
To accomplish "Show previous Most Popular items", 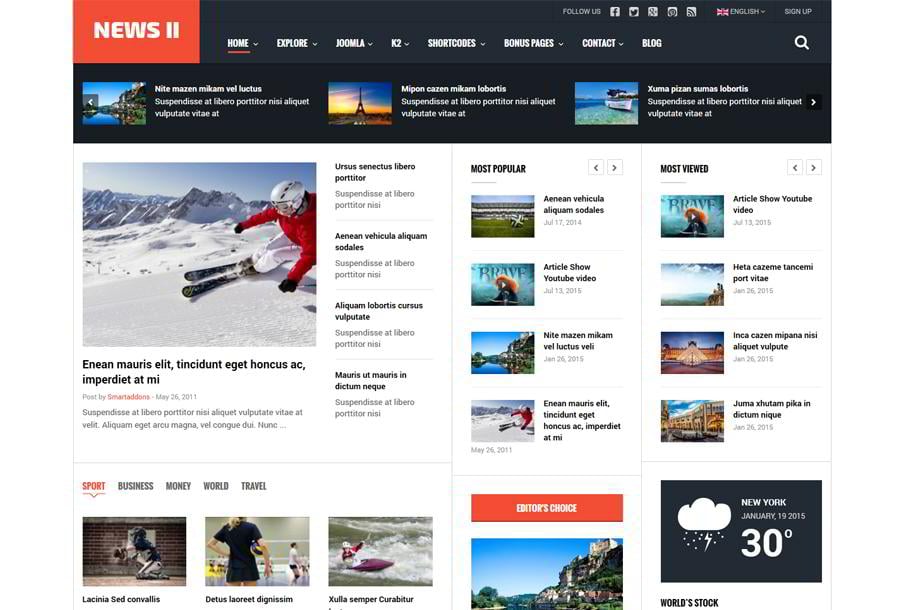I will [596, 168].
